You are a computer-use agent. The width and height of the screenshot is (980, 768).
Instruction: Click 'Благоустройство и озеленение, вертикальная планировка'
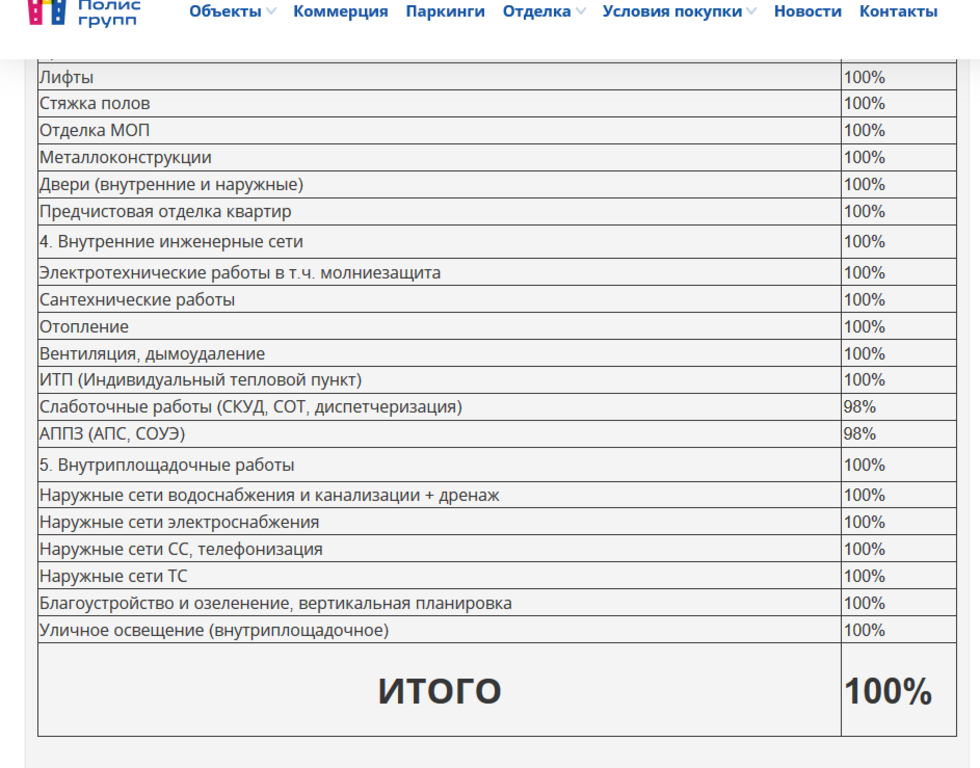[x=276, y=603]
